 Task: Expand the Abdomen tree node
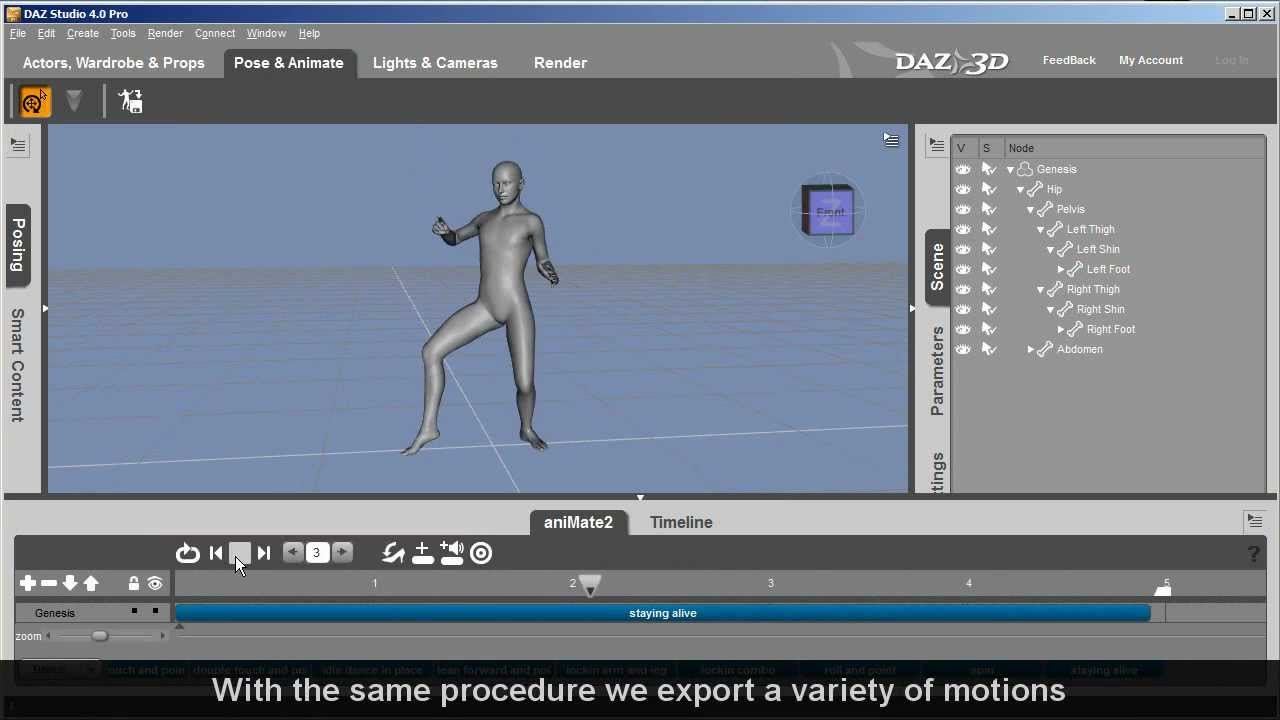pos(1030,349)
